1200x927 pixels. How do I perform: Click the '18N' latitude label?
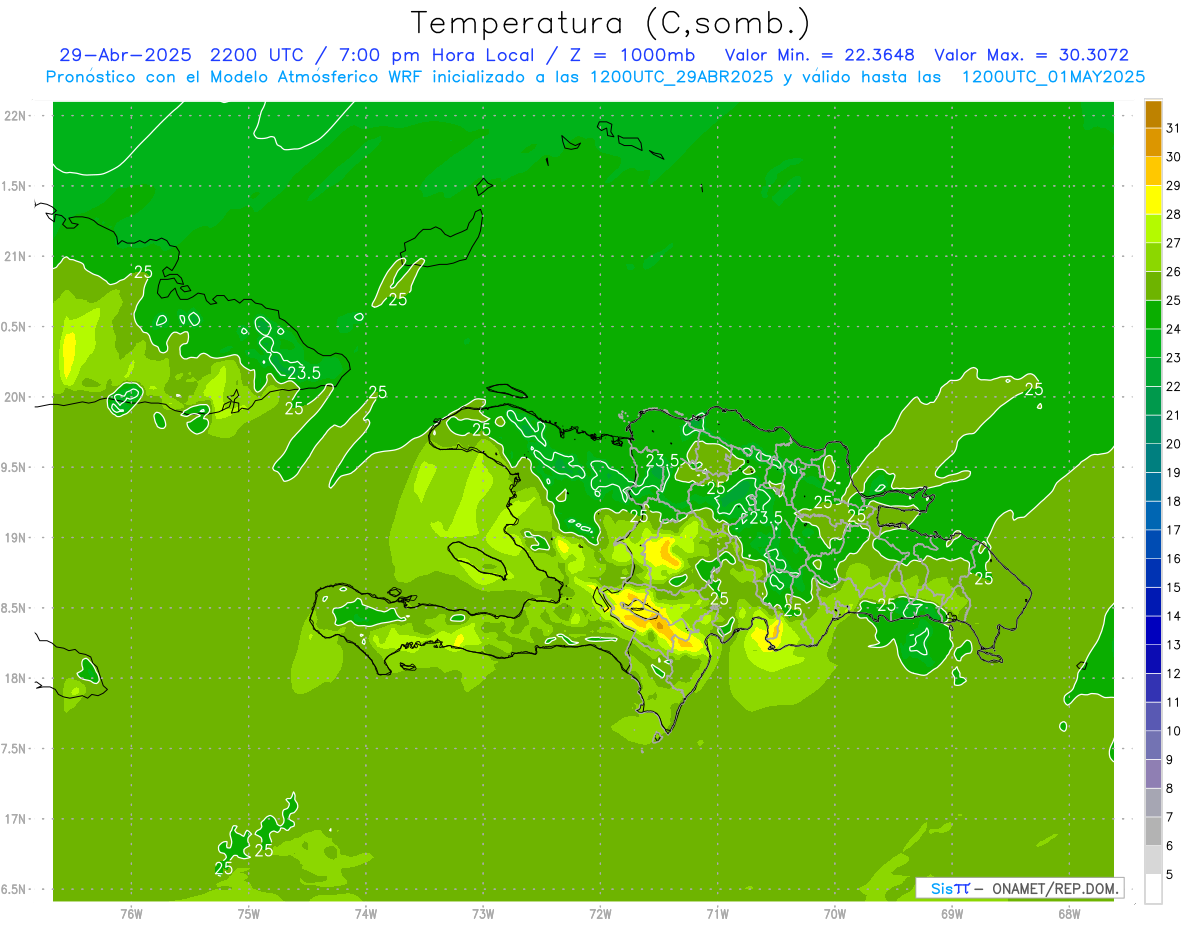[x=15, y=678]
